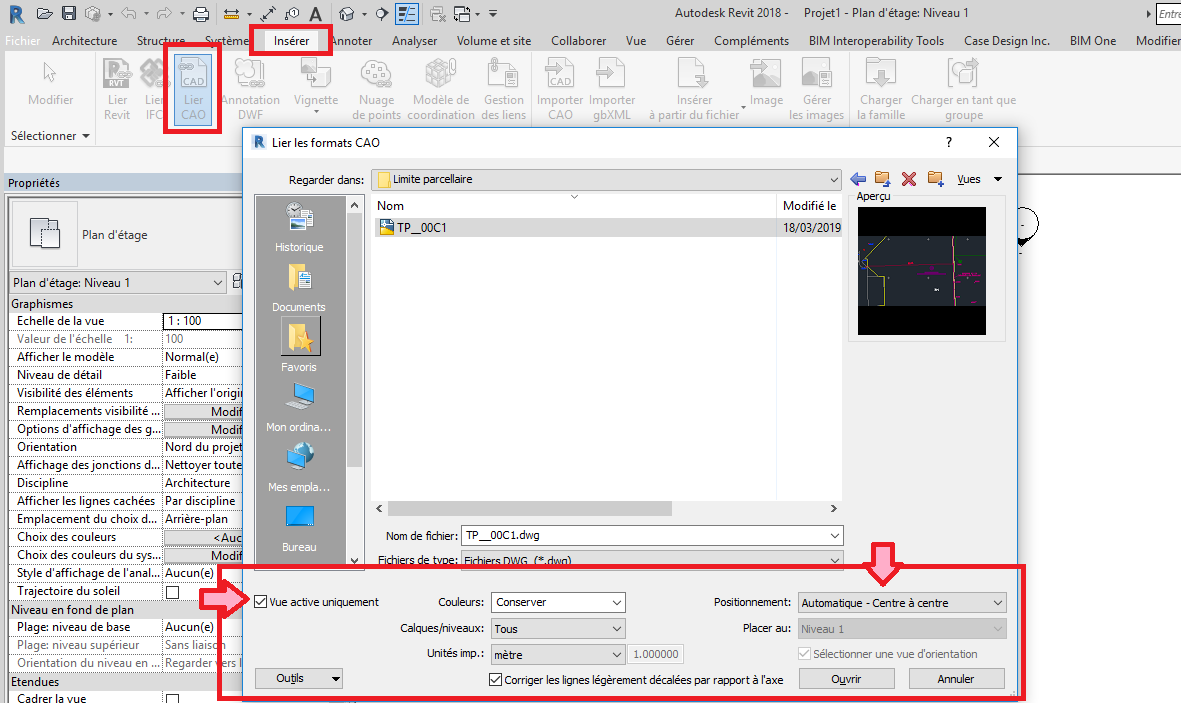Open Historique in the dialog places sidebar

click(x=299, y=228)
